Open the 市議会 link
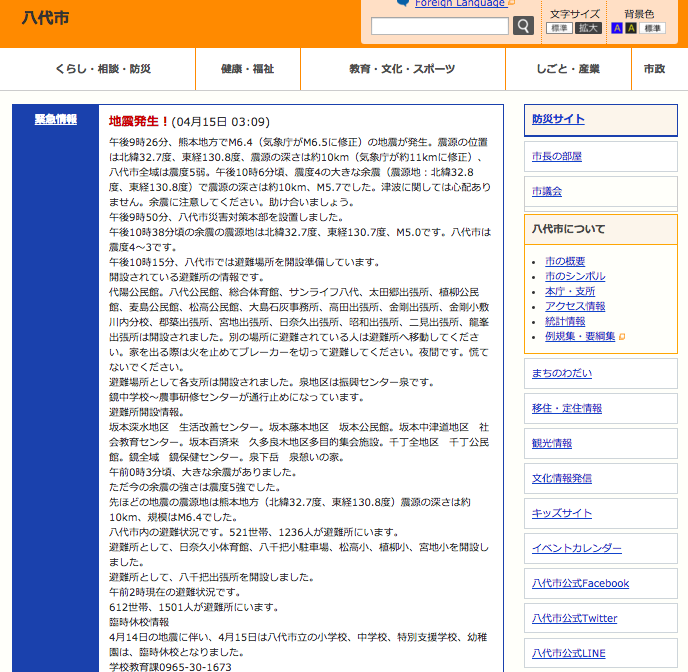Viewport: 688px width, 672px height. click(x=547, y=191)
